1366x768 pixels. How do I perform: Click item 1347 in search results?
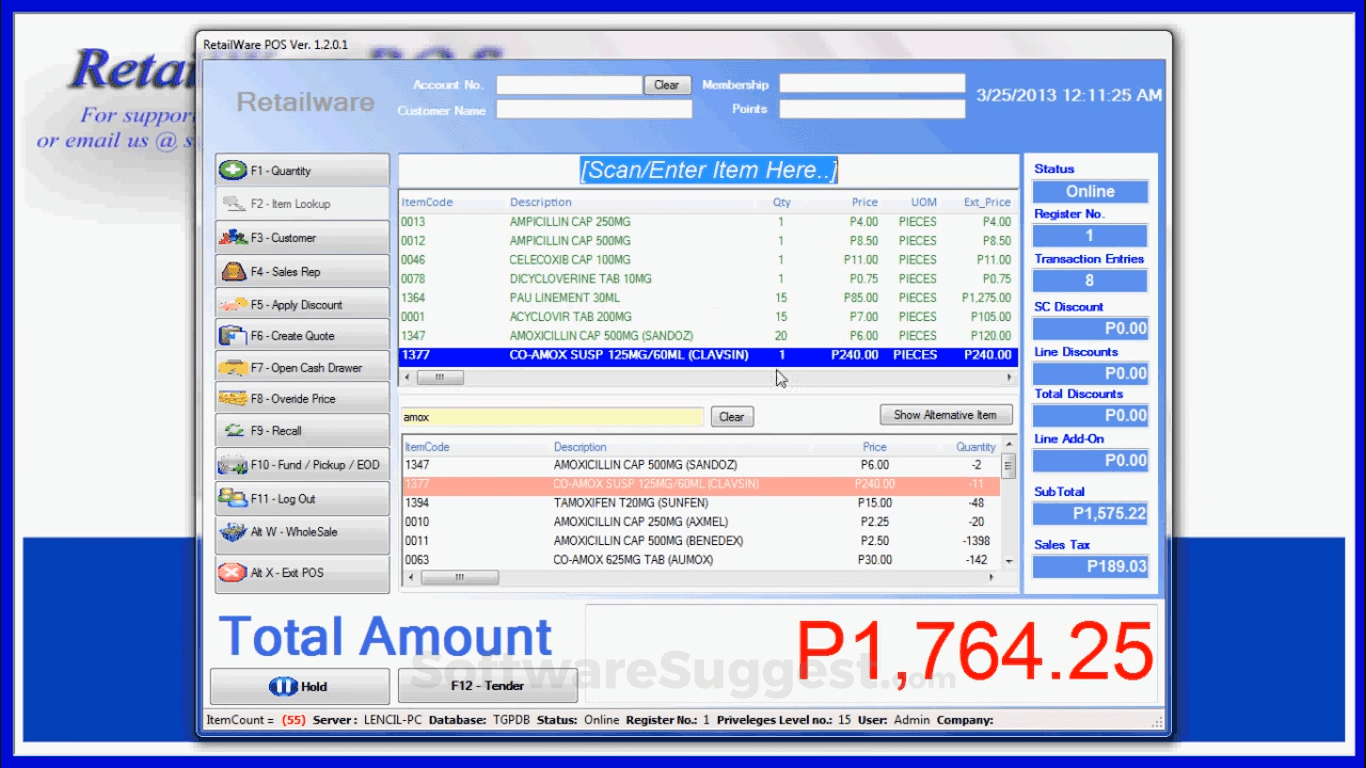(x=700, y=465)
